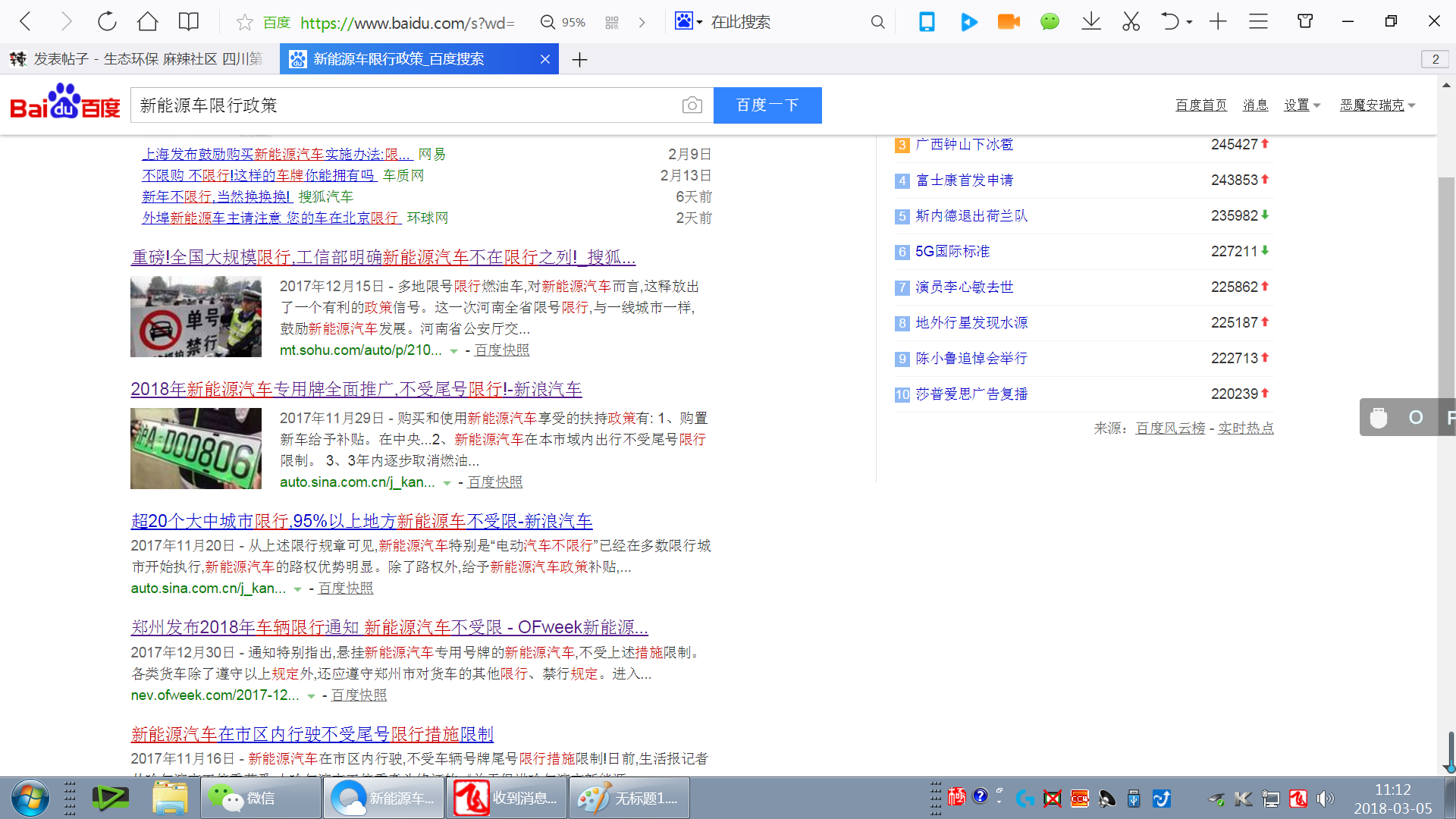Restore closed tab with undo icon
The width and height of the screenshot is (1456, 819).
pyautogui.click(x=1170, y=22)
